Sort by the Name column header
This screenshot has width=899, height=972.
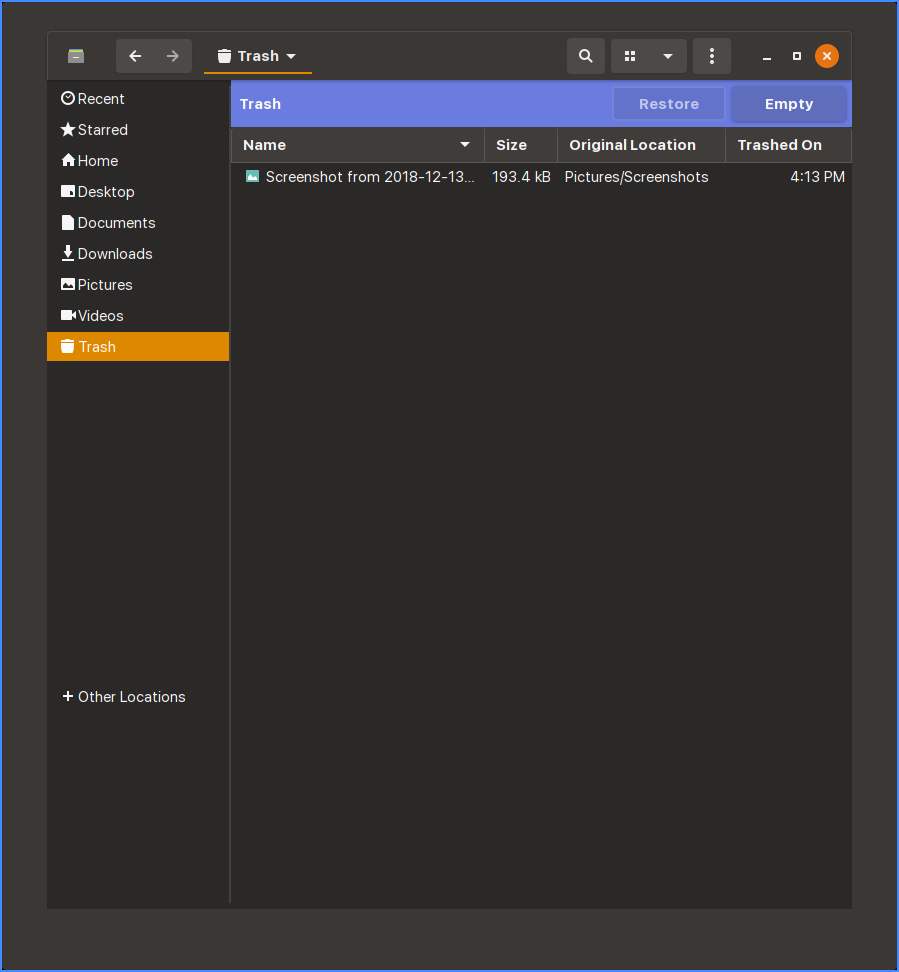[358, 145]
